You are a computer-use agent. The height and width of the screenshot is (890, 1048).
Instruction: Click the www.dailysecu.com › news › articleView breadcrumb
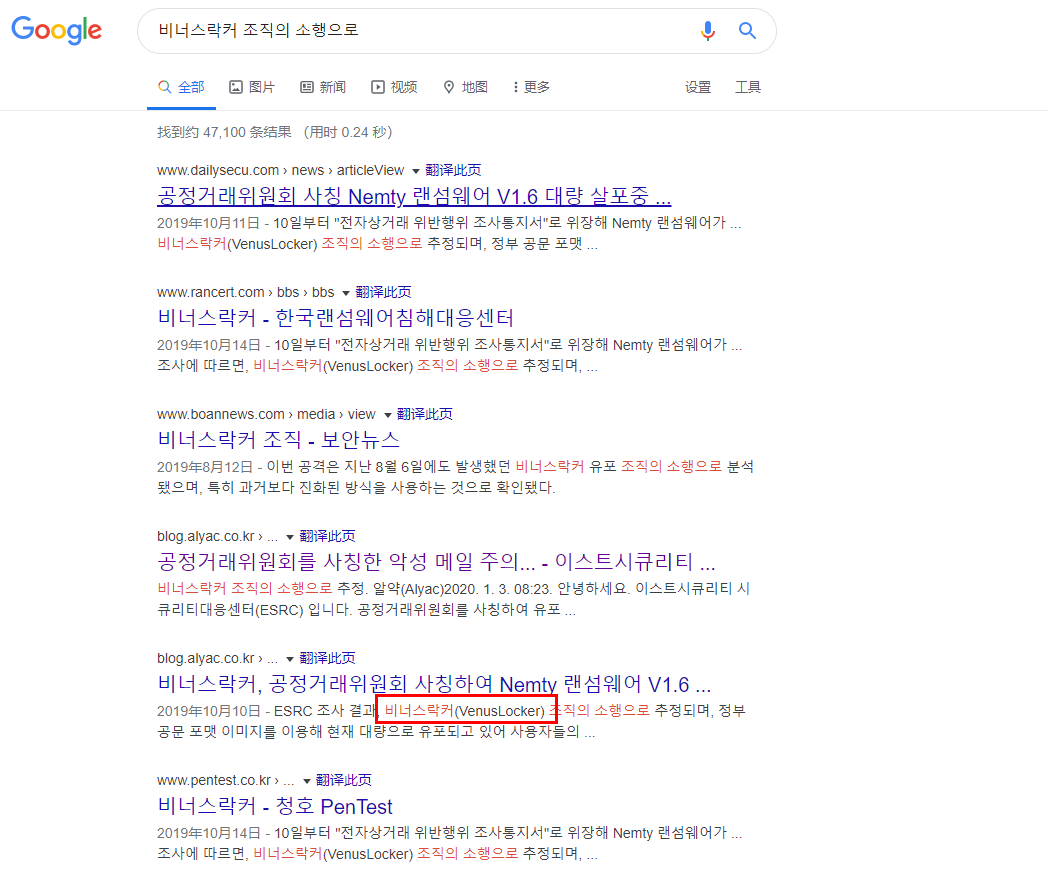coord(281,170)
